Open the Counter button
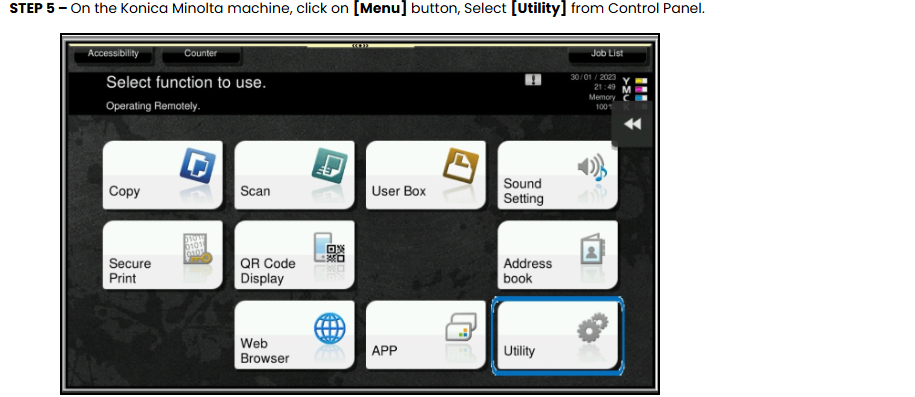 201,54
